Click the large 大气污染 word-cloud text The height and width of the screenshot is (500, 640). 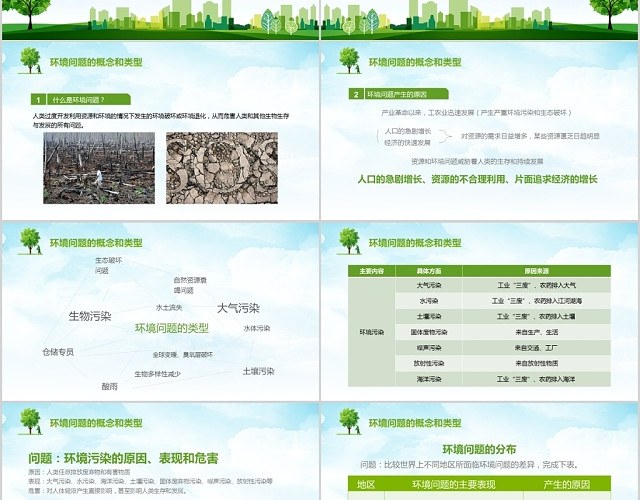[x=238, y=308]
